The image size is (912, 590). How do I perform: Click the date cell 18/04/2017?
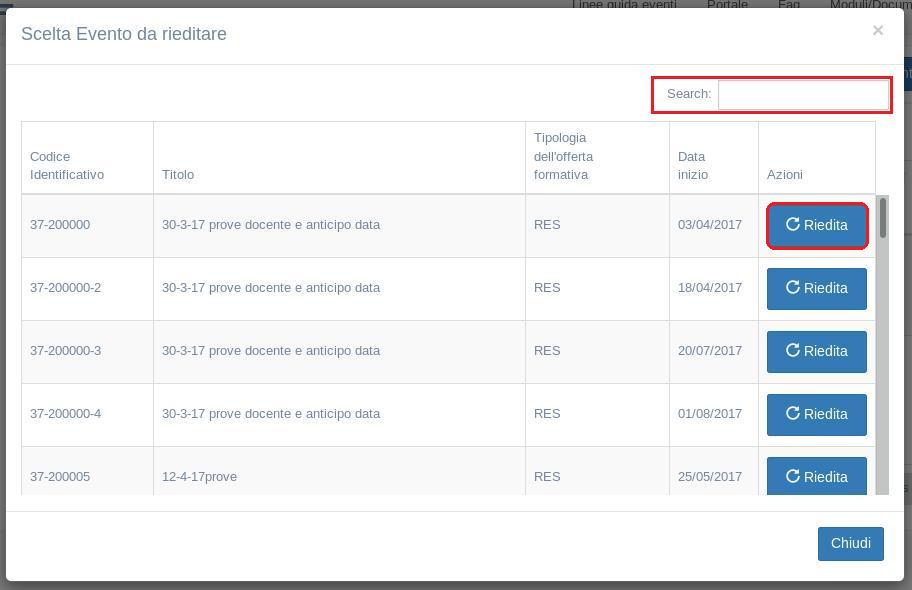coord(710,288)
